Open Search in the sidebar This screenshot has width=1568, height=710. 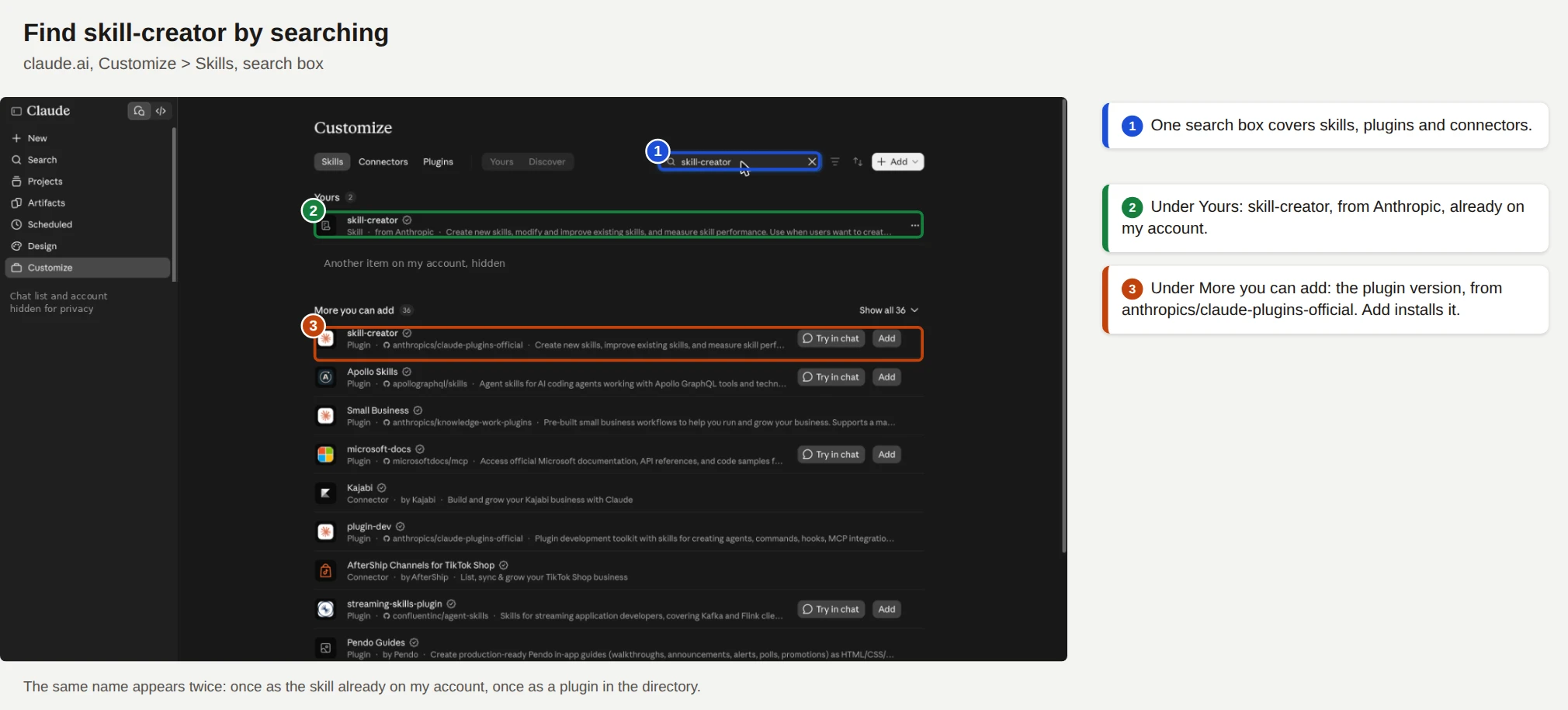tap(87, 160)
